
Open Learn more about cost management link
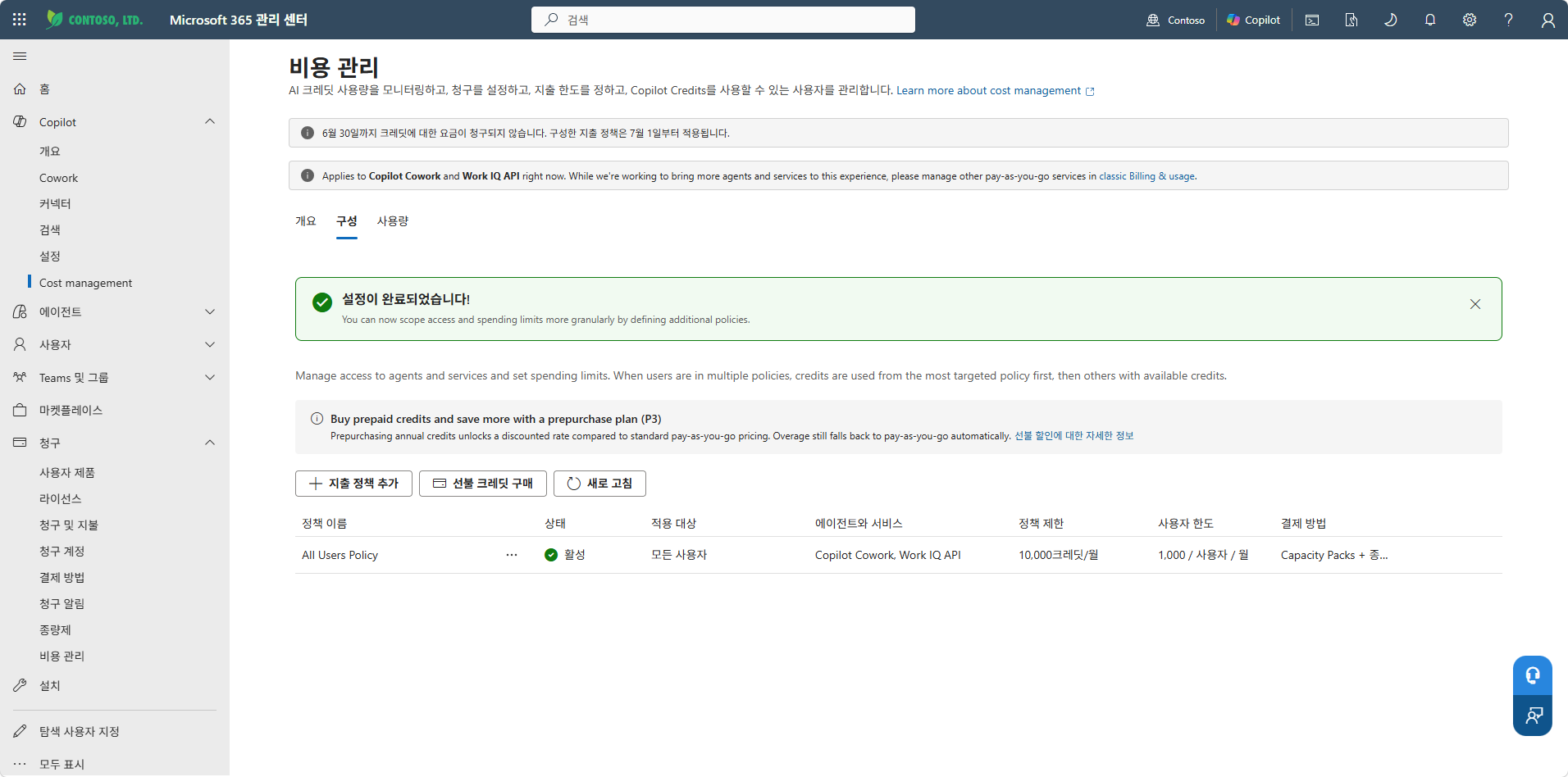point(995,90)
